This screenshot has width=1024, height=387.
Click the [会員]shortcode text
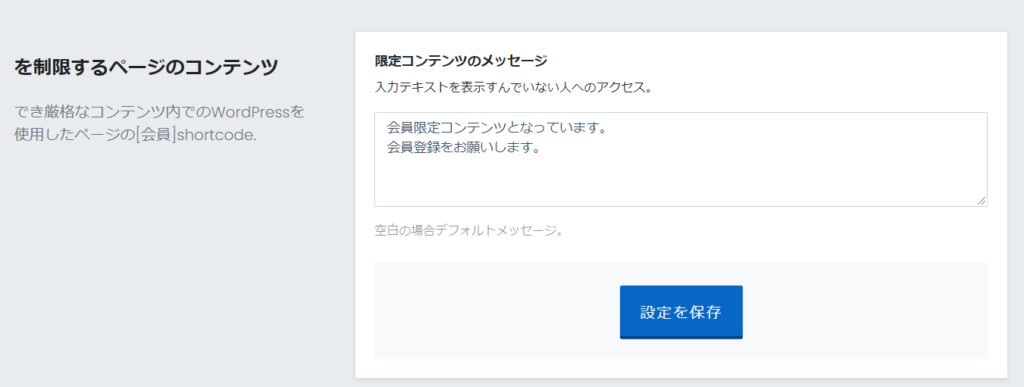click(197, 135)
